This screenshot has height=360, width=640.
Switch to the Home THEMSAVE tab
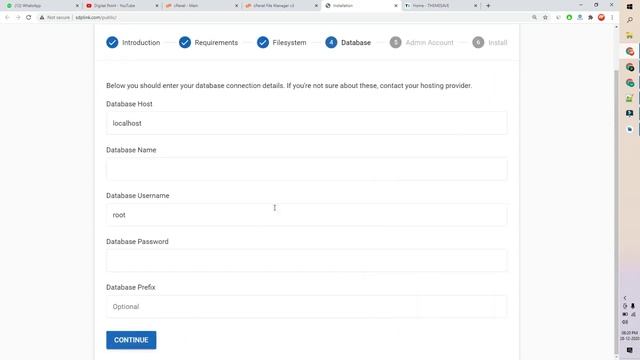click(440, 6)
